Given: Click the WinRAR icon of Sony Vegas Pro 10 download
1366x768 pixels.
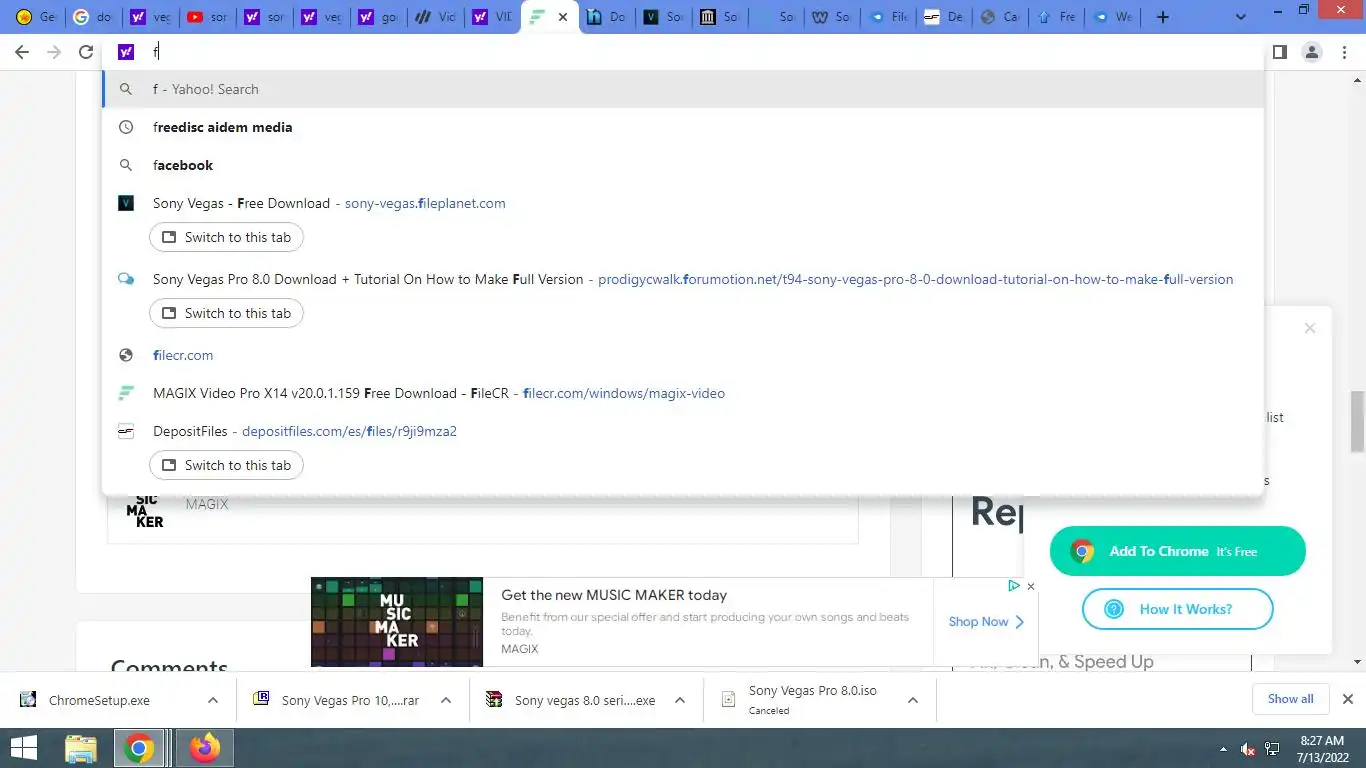Looking at the screenshot, I should coord(261,700).
